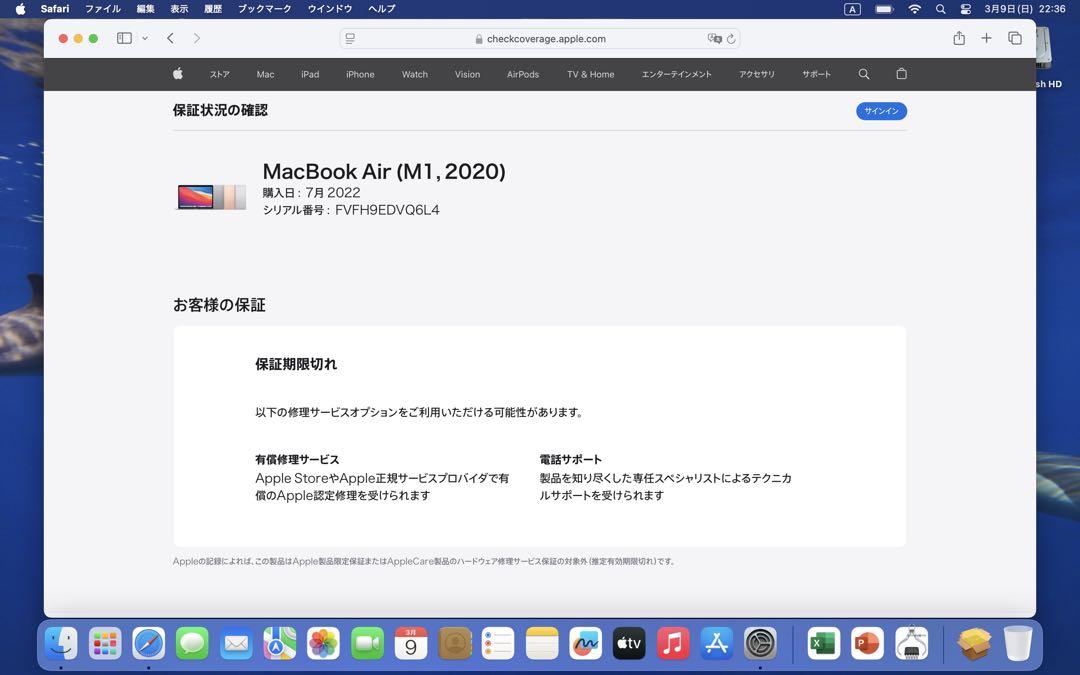Image resolution: width=1080 pixels, height=675 pixels.
Task: Open Maps from the Dock
Action: coord(280,644)
